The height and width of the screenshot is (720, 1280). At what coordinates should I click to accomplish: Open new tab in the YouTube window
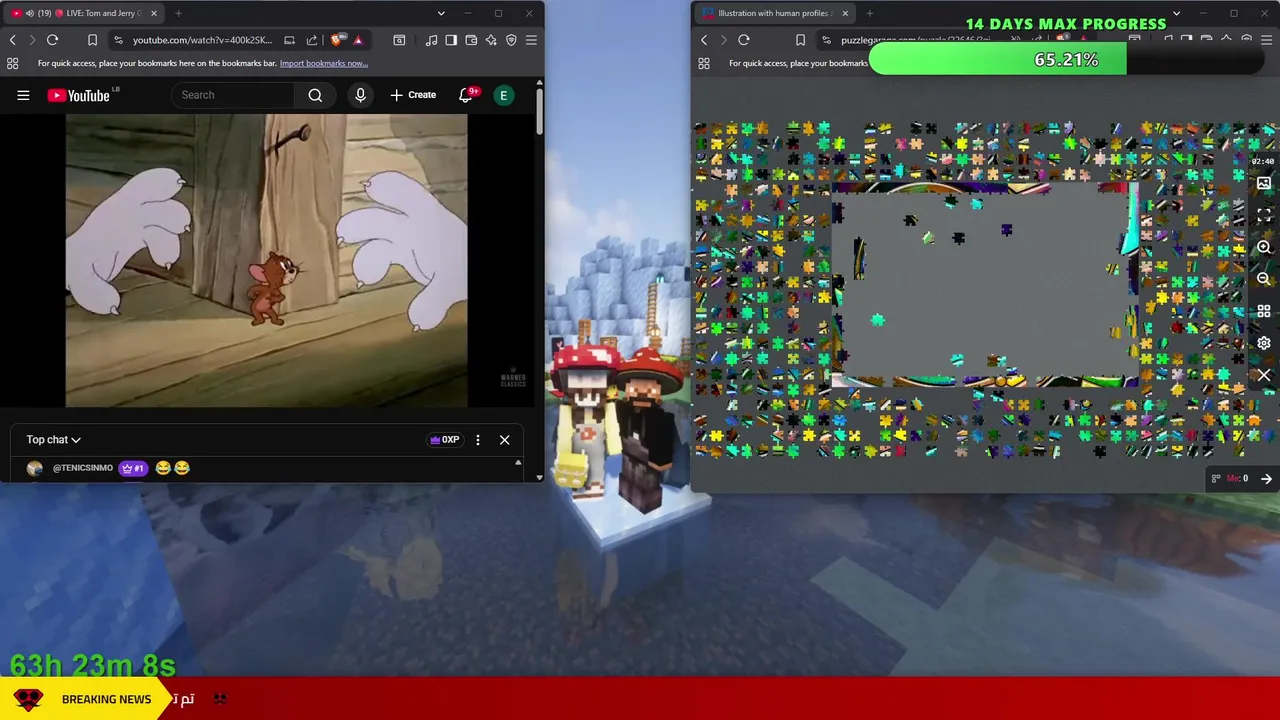[178, 13]
